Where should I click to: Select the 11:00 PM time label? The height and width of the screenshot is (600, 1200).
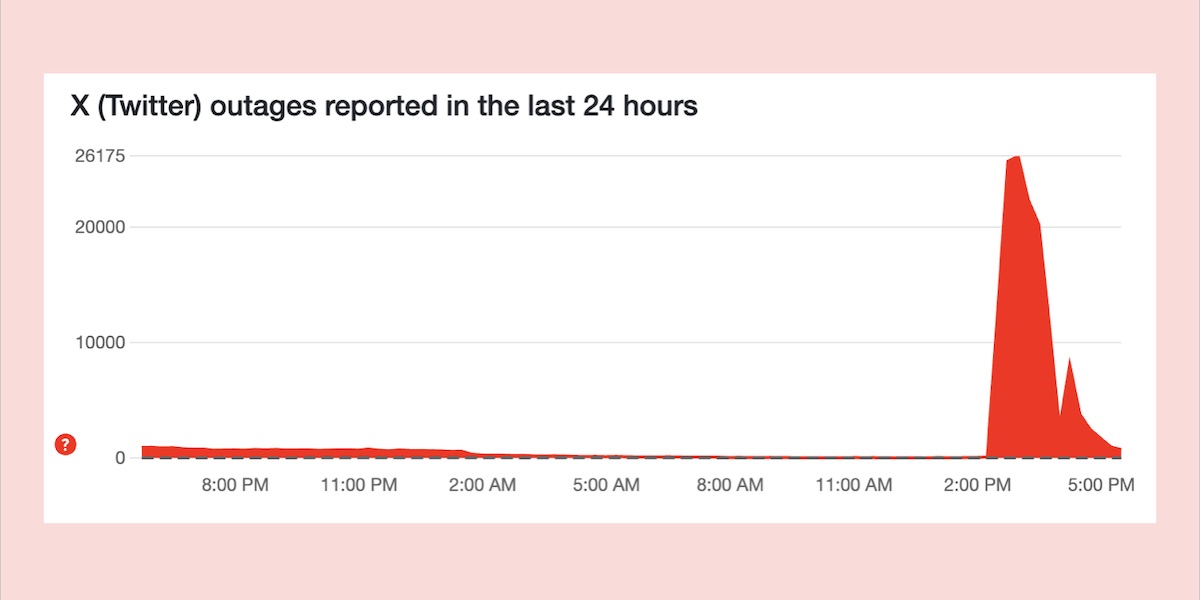tap(358, 485)
